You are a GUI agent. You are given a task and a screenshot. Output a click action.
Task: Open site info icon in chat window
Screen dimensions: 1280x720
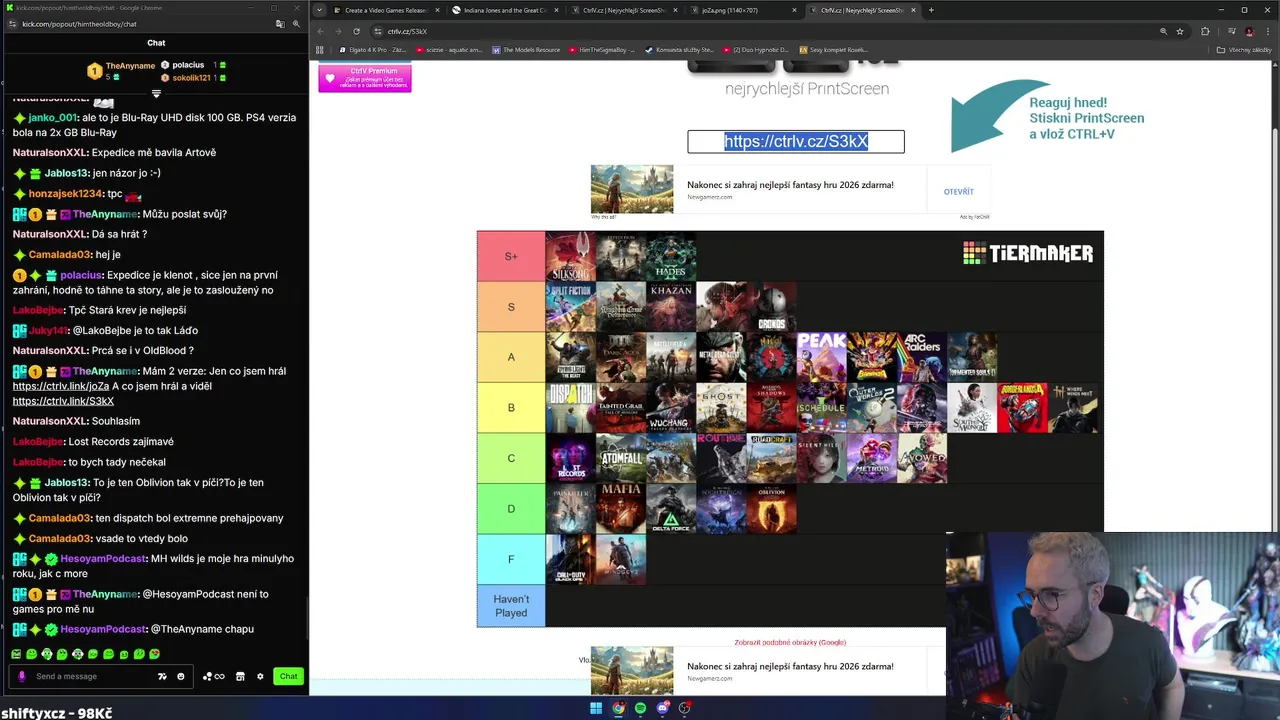tap(12, 23)
